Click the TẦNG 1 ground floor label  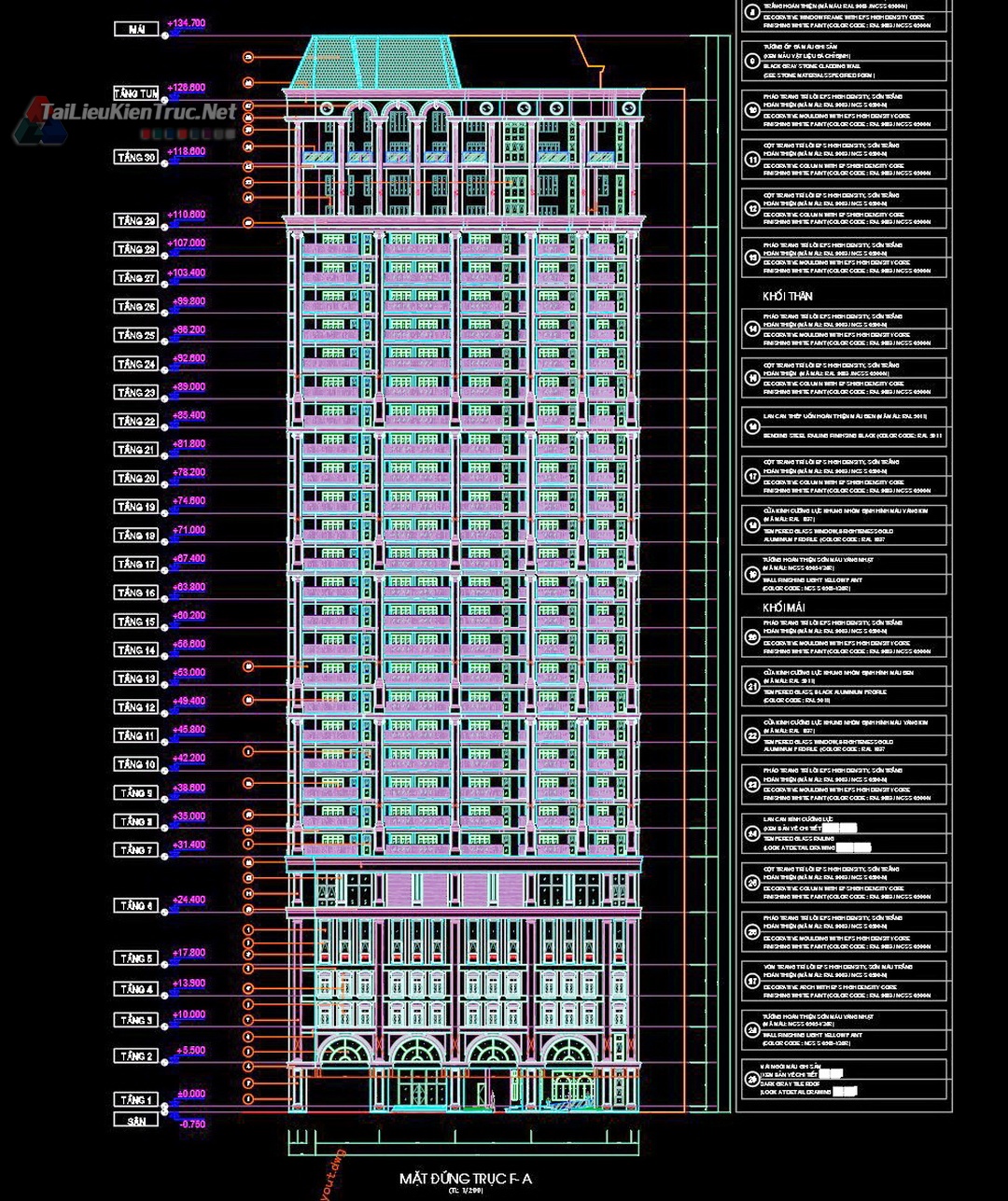tap(137, 1100)
